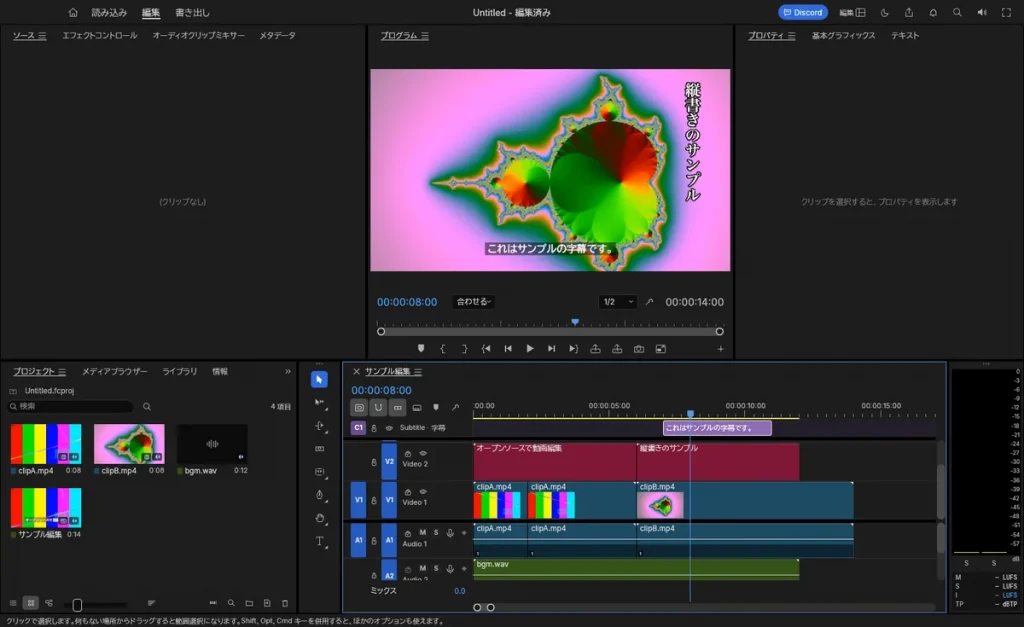
Task: Open the 1/2 playback resolution dropdown
Action: point(617,302)
